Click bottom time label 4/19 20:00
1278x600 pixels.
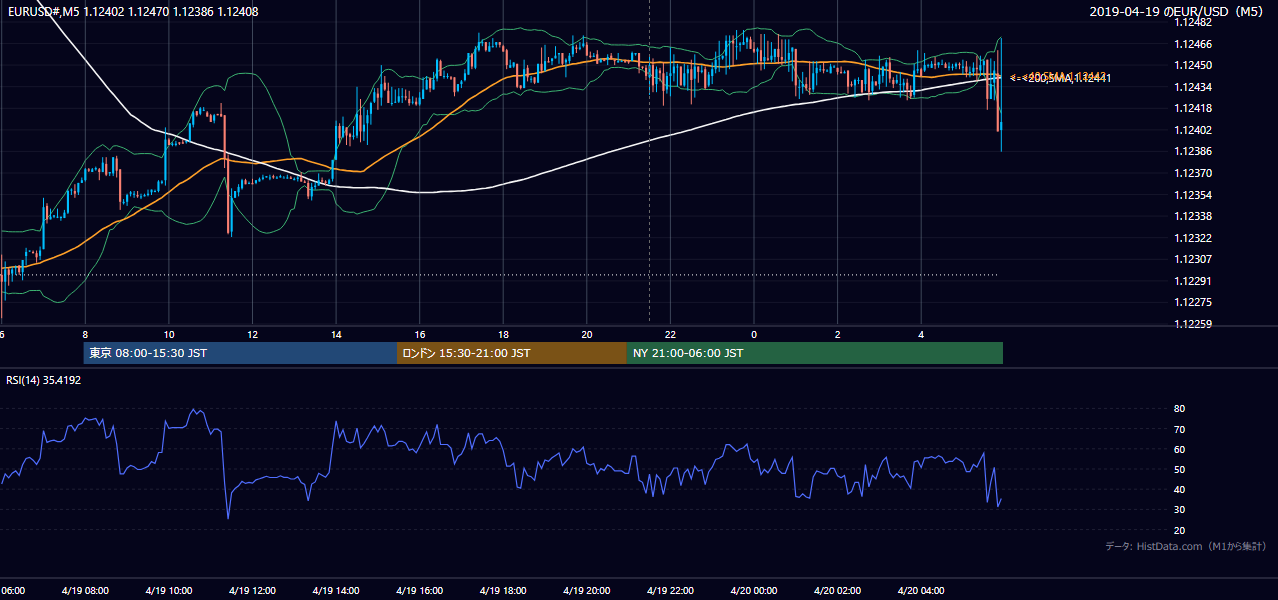tap(587, 590)
